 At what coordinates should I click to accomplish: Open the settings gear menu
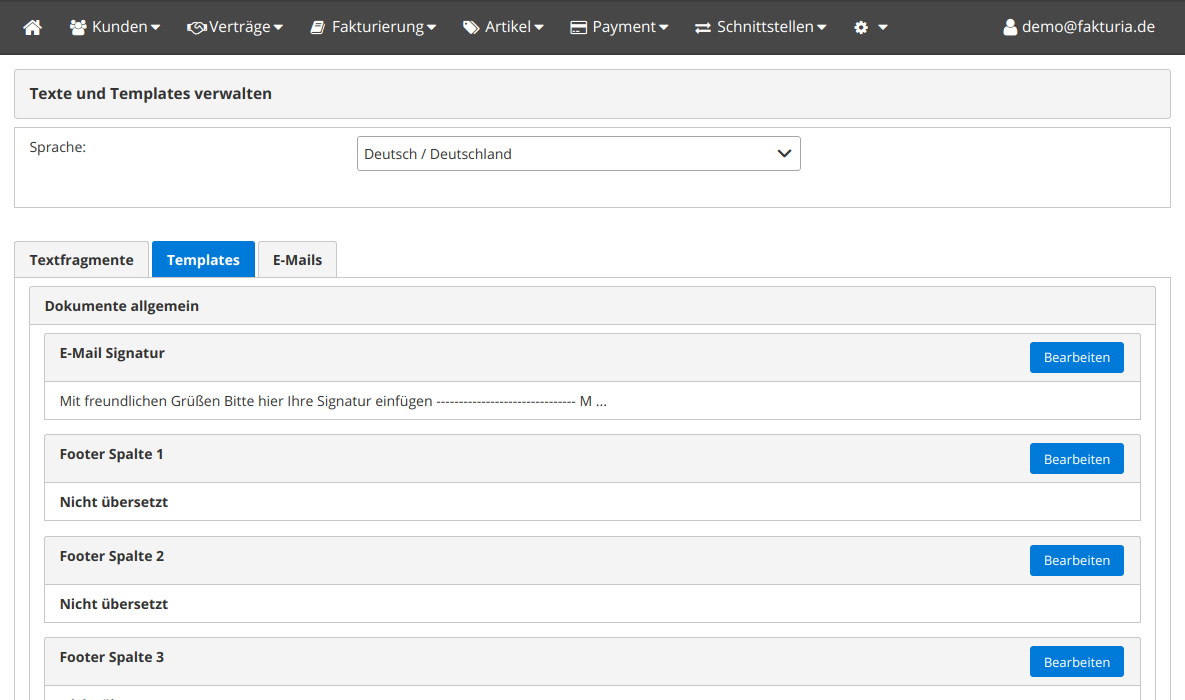[x=869, y=28]
